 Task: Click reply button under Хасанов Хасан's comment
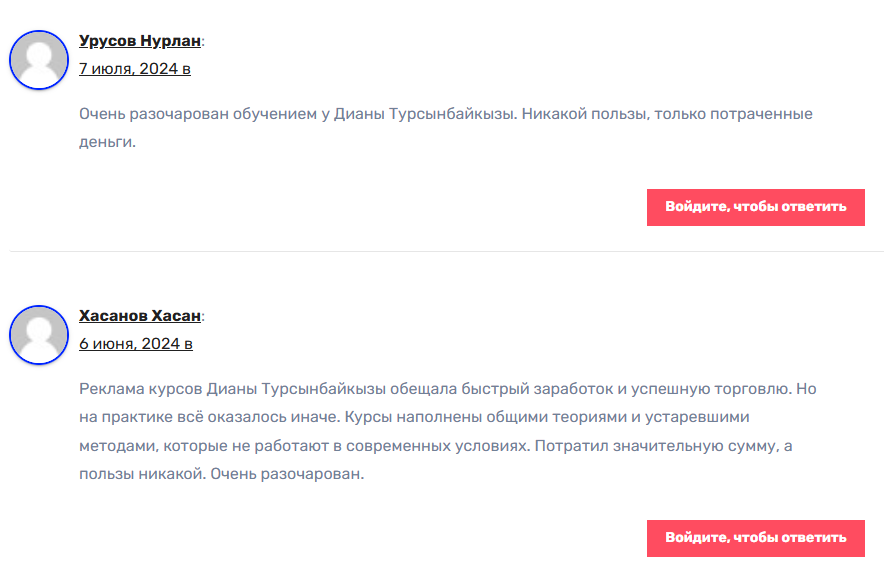point(755,539)
